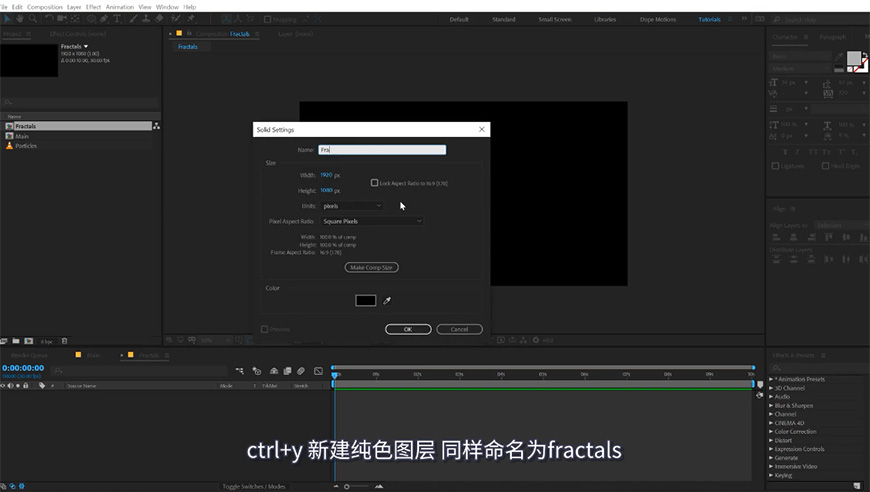The image size is (870, 492).
Task: Expand the Blur & Sharpen category
Action: [771, 405]
